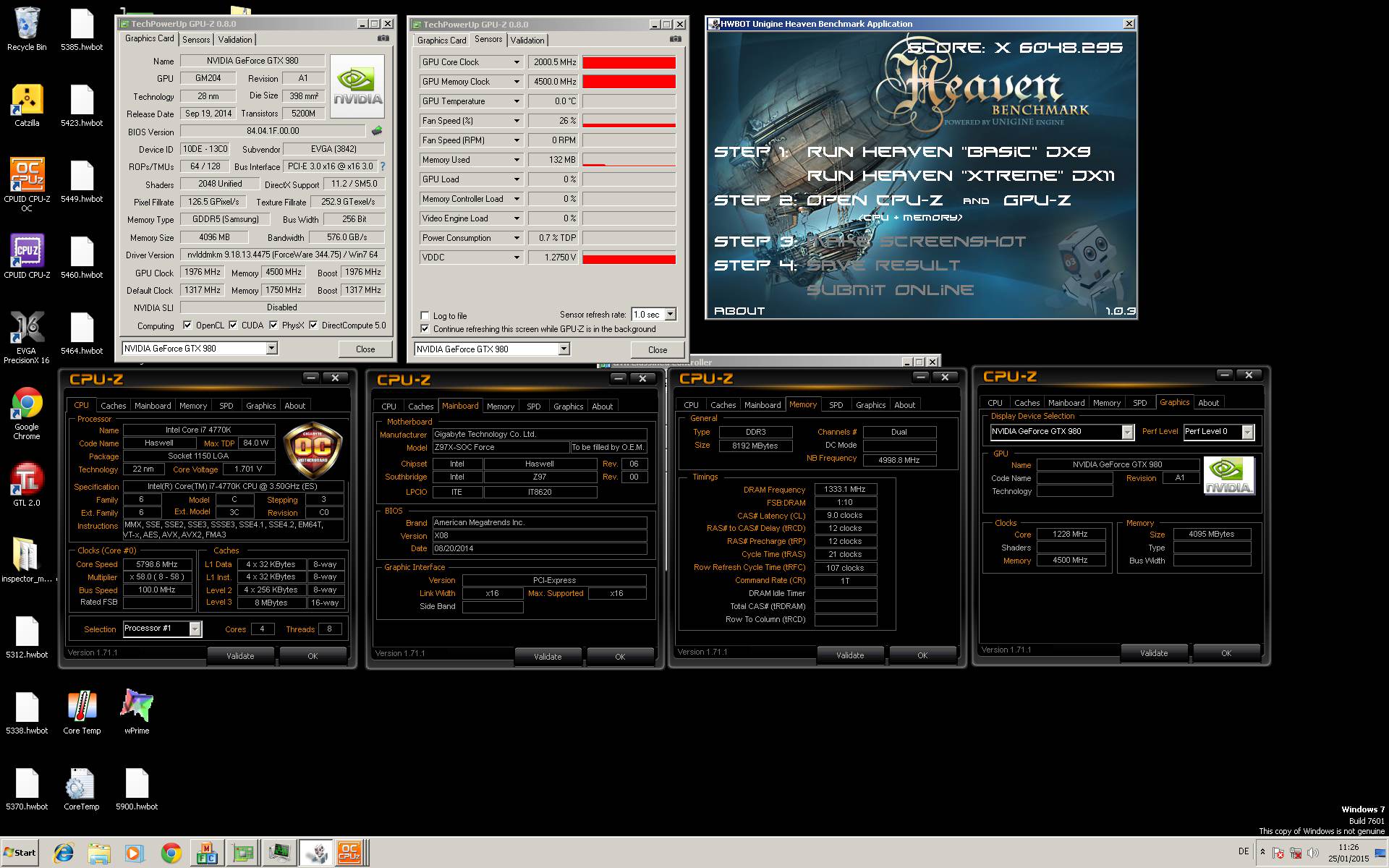Click camera screenshot icon in GPU-Z Sensors window
1389x868 pixels.
coord(676,39)
